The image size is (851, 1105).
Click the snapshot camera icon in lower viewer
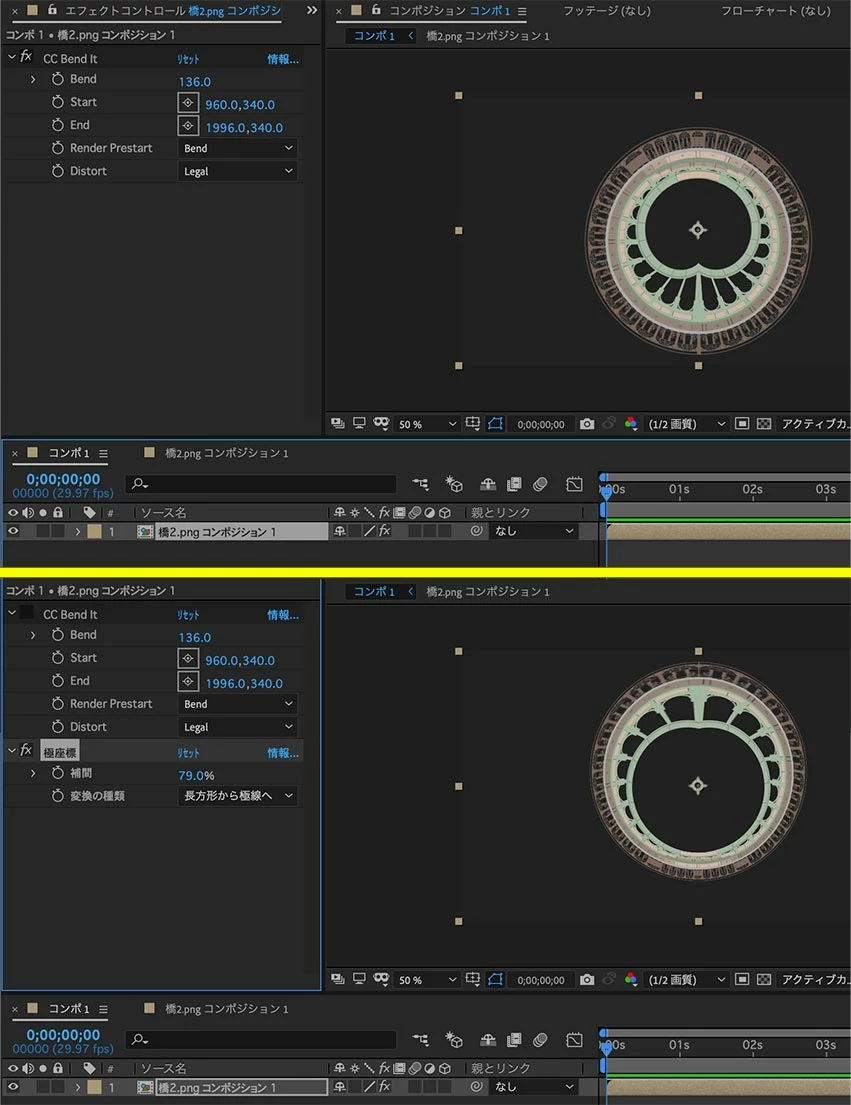click(587, 980)
